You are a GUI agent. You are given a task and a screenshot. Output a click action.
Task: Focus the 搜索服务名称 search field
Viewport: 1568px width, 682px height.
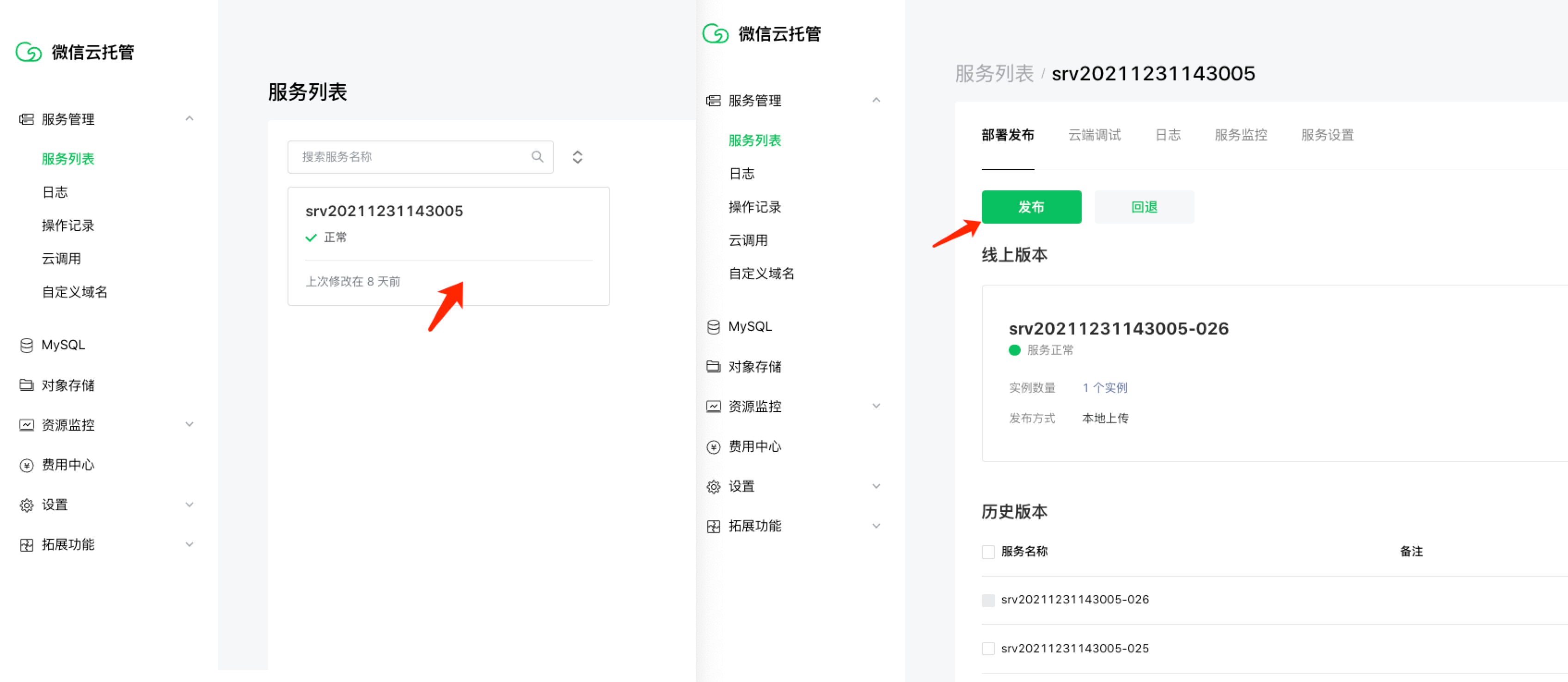420,157
